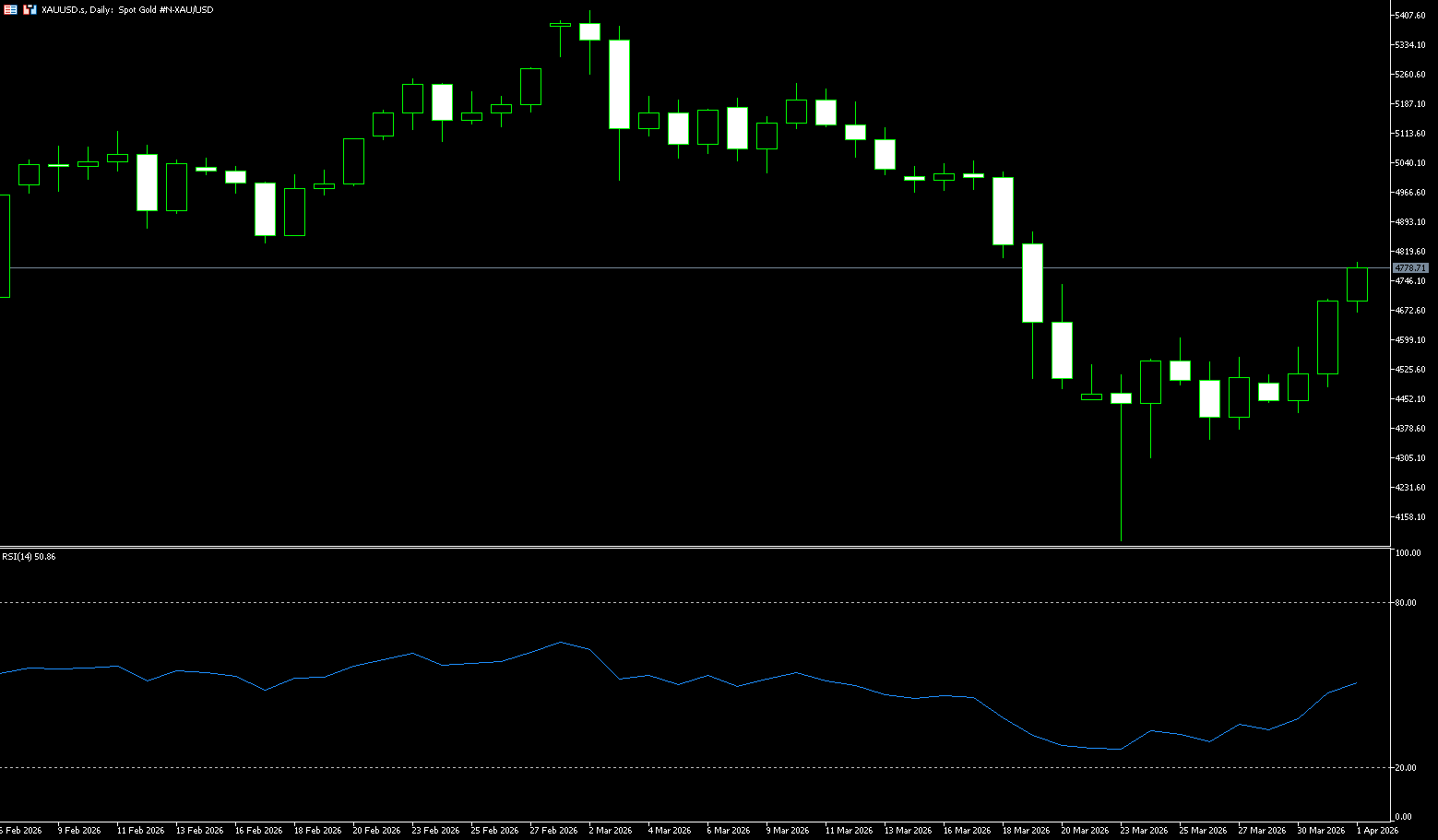Click the 18 Mar 2026 date label
The image size is (1438, 840).
(x=1026, y=831)
